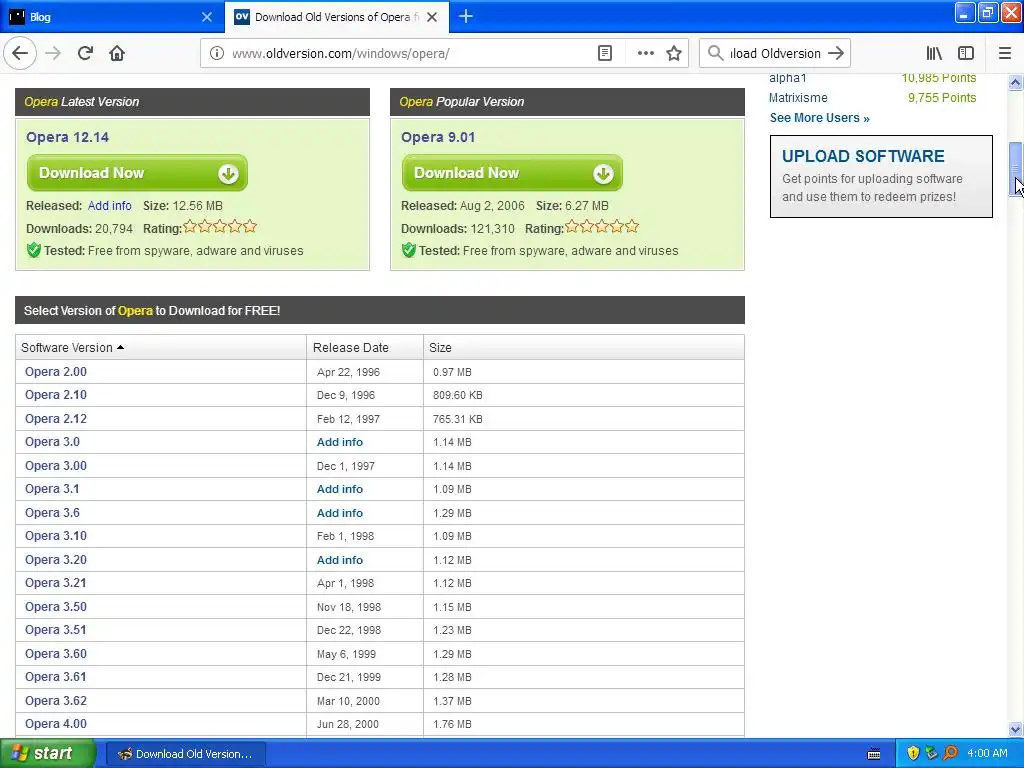Open Opera 2.12 version link
This screenshot has height=768, width=1024.
pos(56,419)
